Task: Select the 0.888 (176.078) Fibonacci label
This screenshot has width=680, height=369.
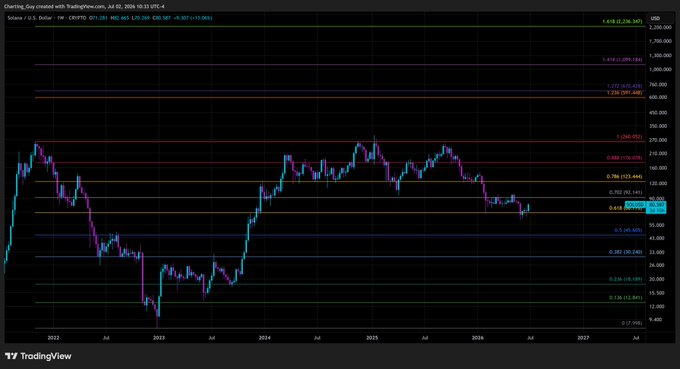Action: click(624, 158)
